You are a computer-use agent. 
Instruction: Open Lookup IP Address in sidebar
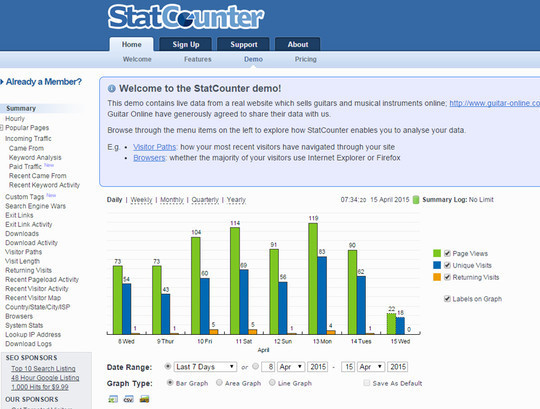(33, 335)
